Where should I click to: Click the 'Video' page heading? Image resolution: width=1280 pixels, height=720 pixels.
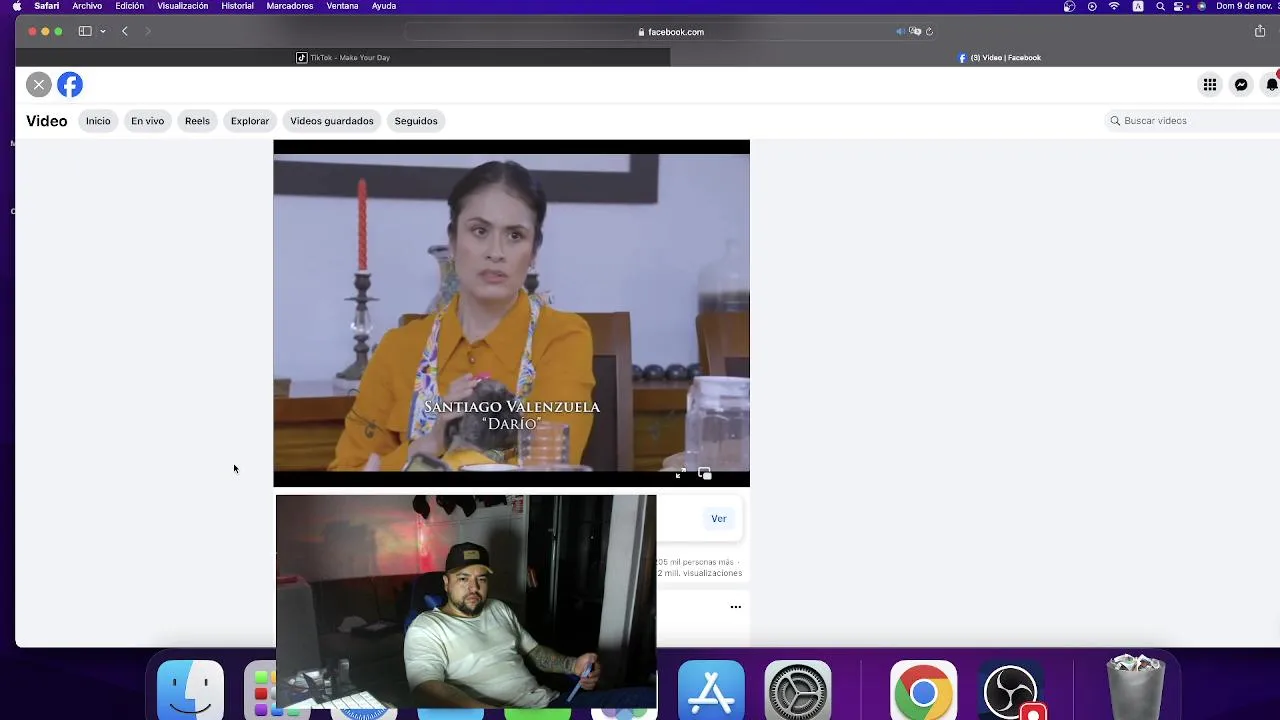[x=47, y=121]
